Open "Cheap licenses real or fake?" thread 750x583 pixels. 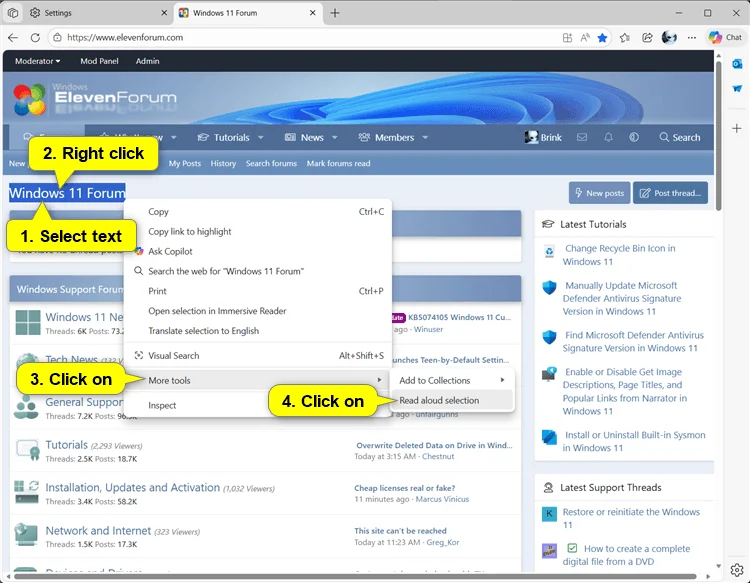[x=405, y=488]
